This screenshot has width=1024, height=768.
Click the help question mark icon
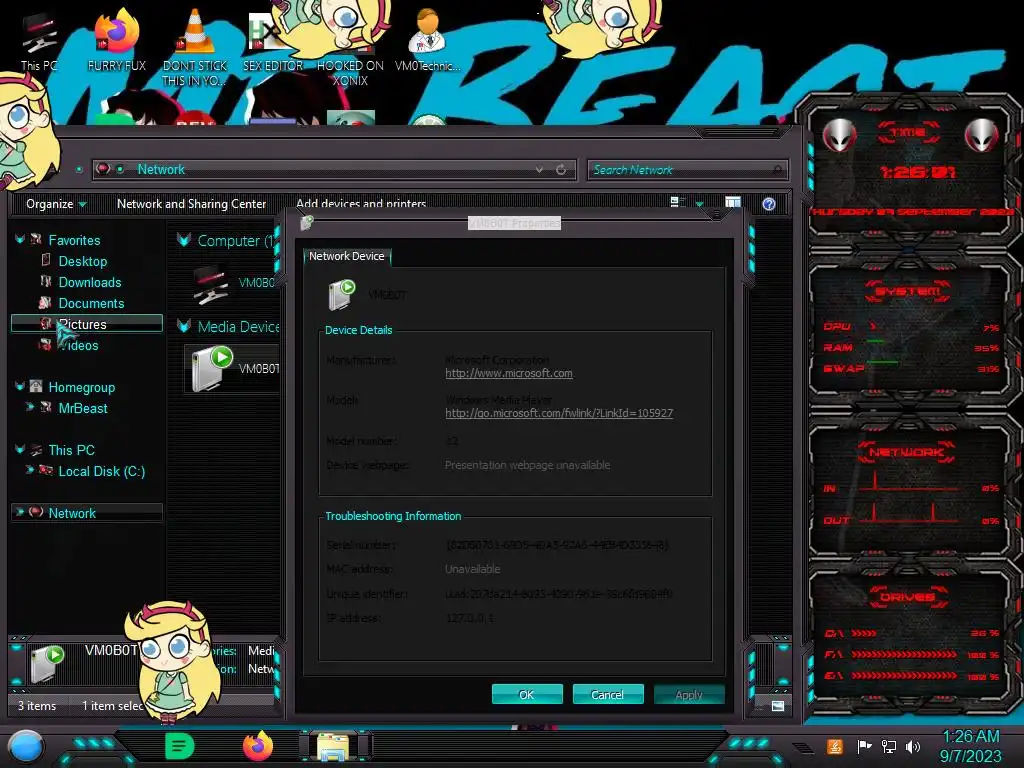point(769,204)
